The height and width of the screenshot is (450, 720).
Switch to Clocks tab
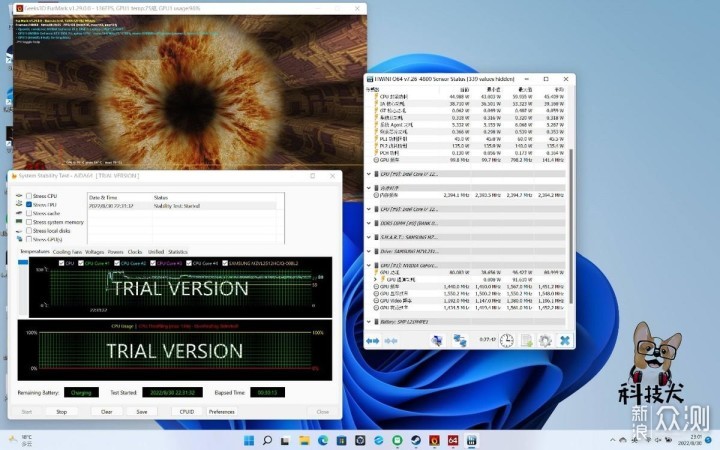click(135, 252)
